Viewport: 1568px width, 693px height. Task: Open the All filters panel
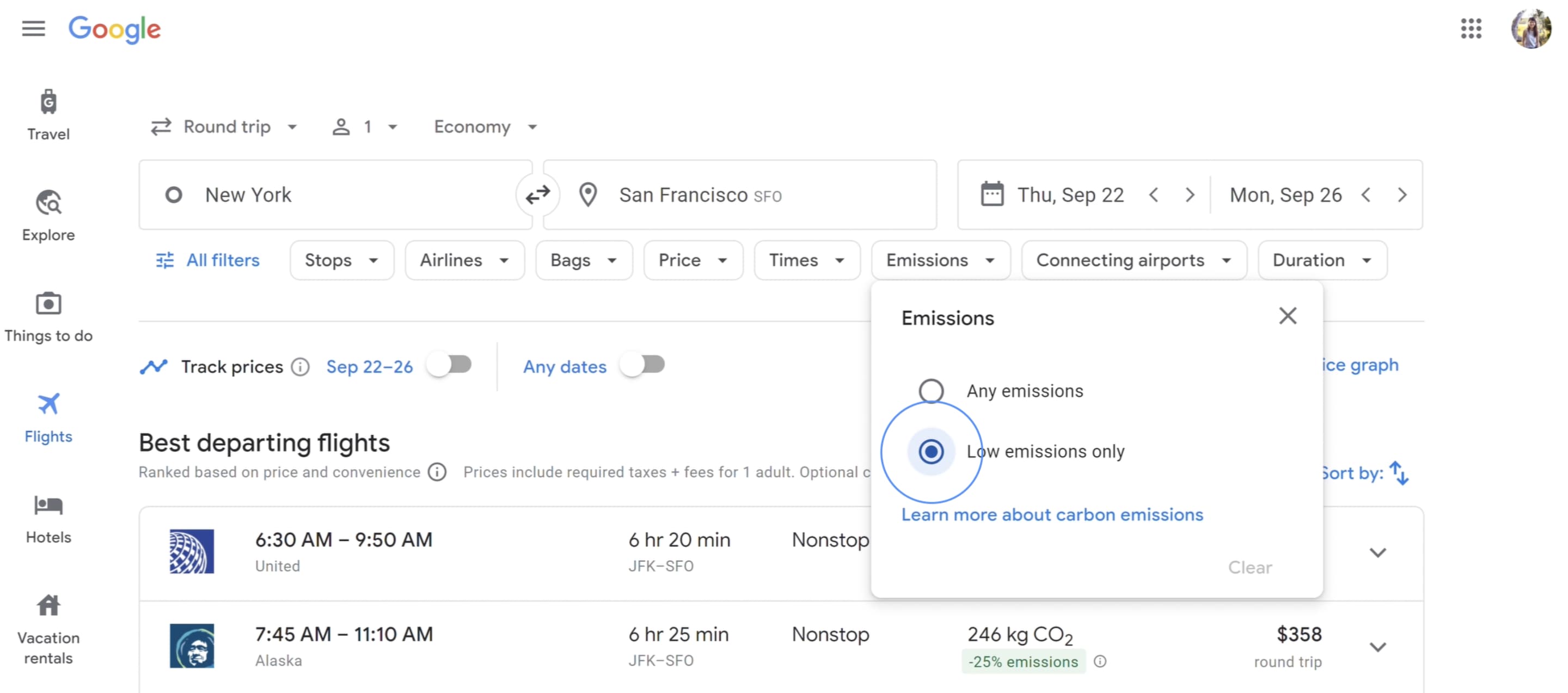[x=208, y=260]
